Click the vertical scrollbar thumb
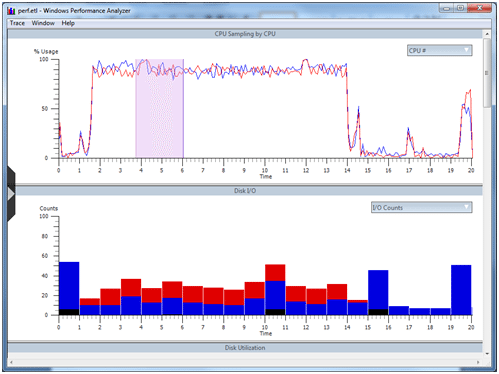Viewport: 499px width, 374px height. [x=487, y=73]
